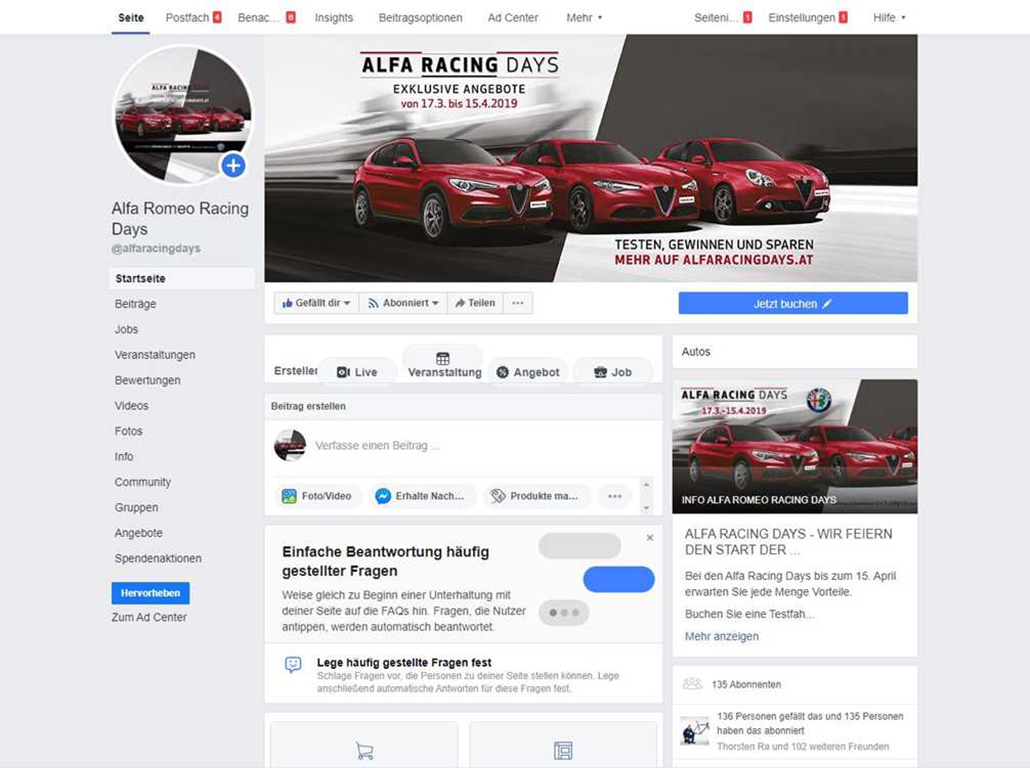This screenshot has width=1030, height=768.
Task: Create a Veranstaltung from the calendar icon
Action: click(x=443, y=363)
